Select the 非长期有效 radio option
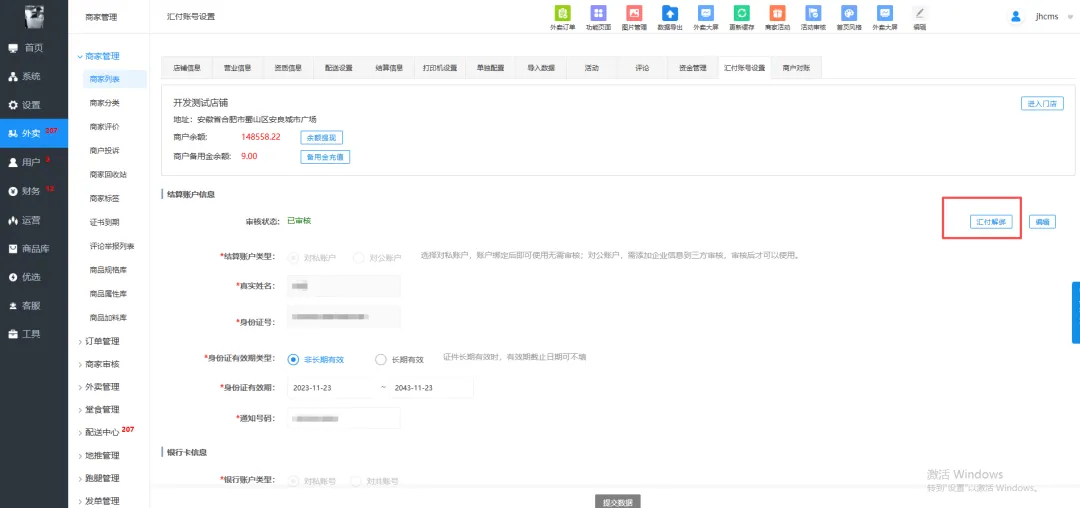This screenshot has height=508, width=1080. click(294, 360)
